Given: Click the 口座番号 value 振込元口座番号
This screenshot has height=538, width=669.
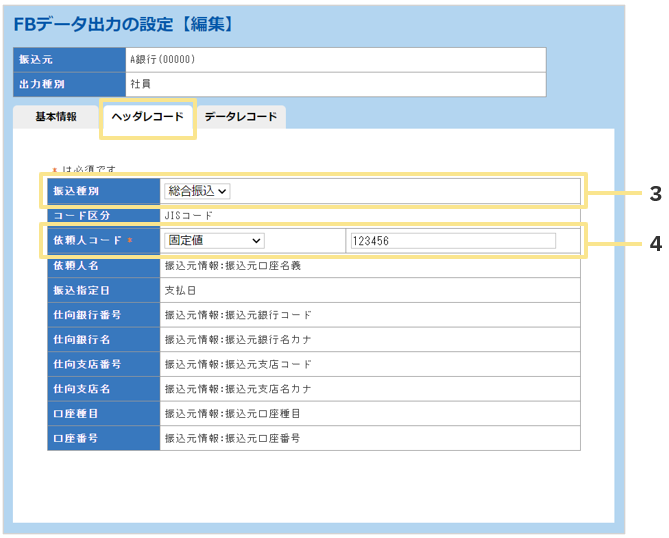Looking at the screenshot, I should point(232,438).
